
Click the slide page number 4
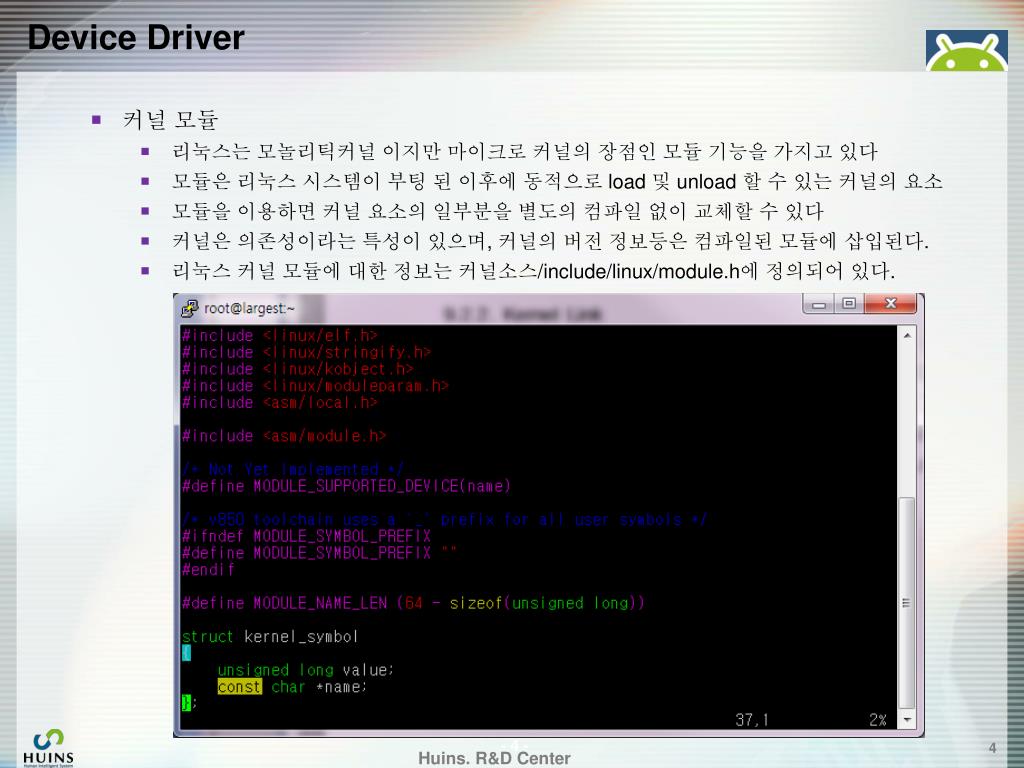pos(992,749)
